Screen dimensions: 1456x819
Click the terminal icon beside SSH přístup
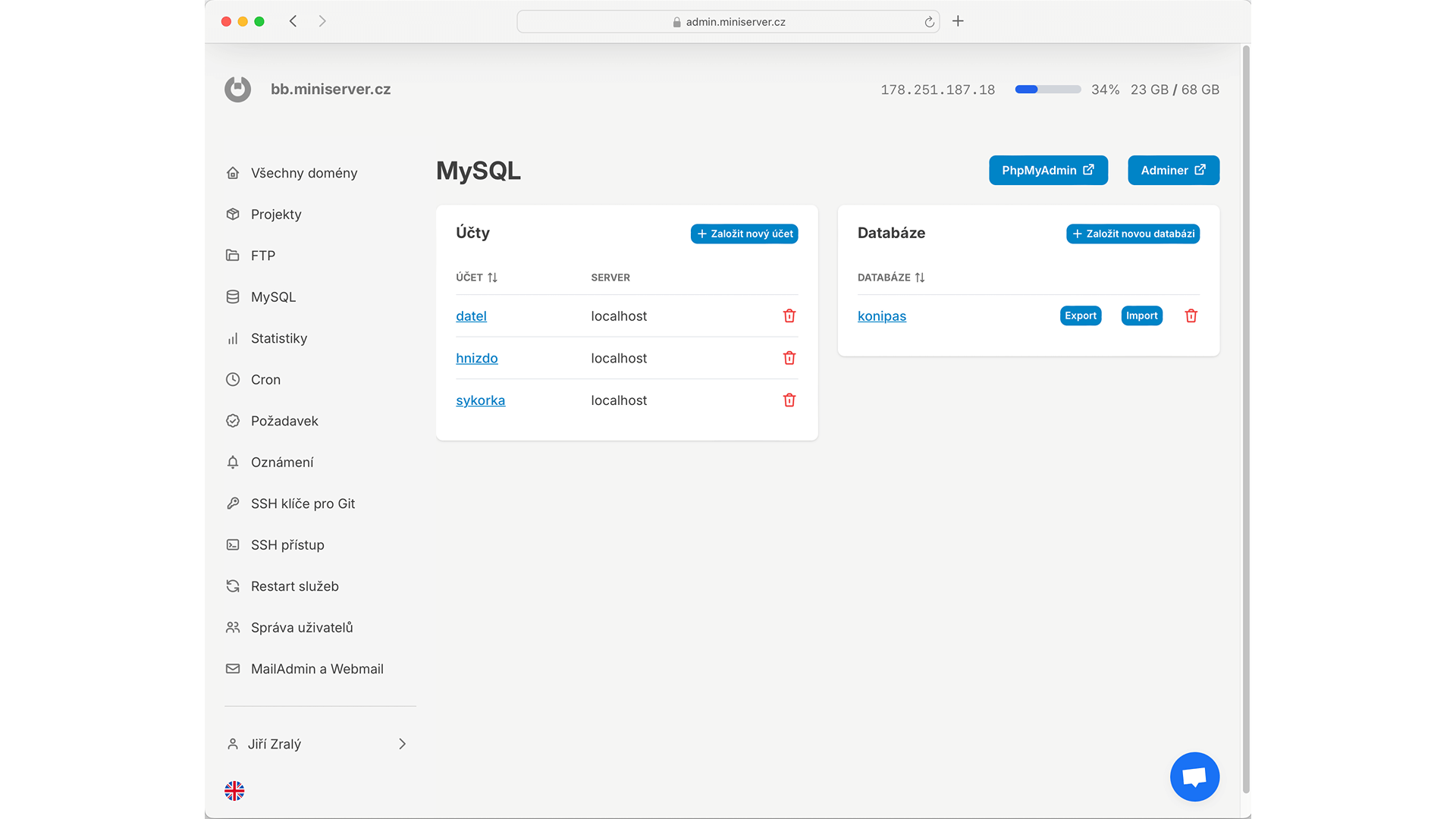[x=233, y=544]
